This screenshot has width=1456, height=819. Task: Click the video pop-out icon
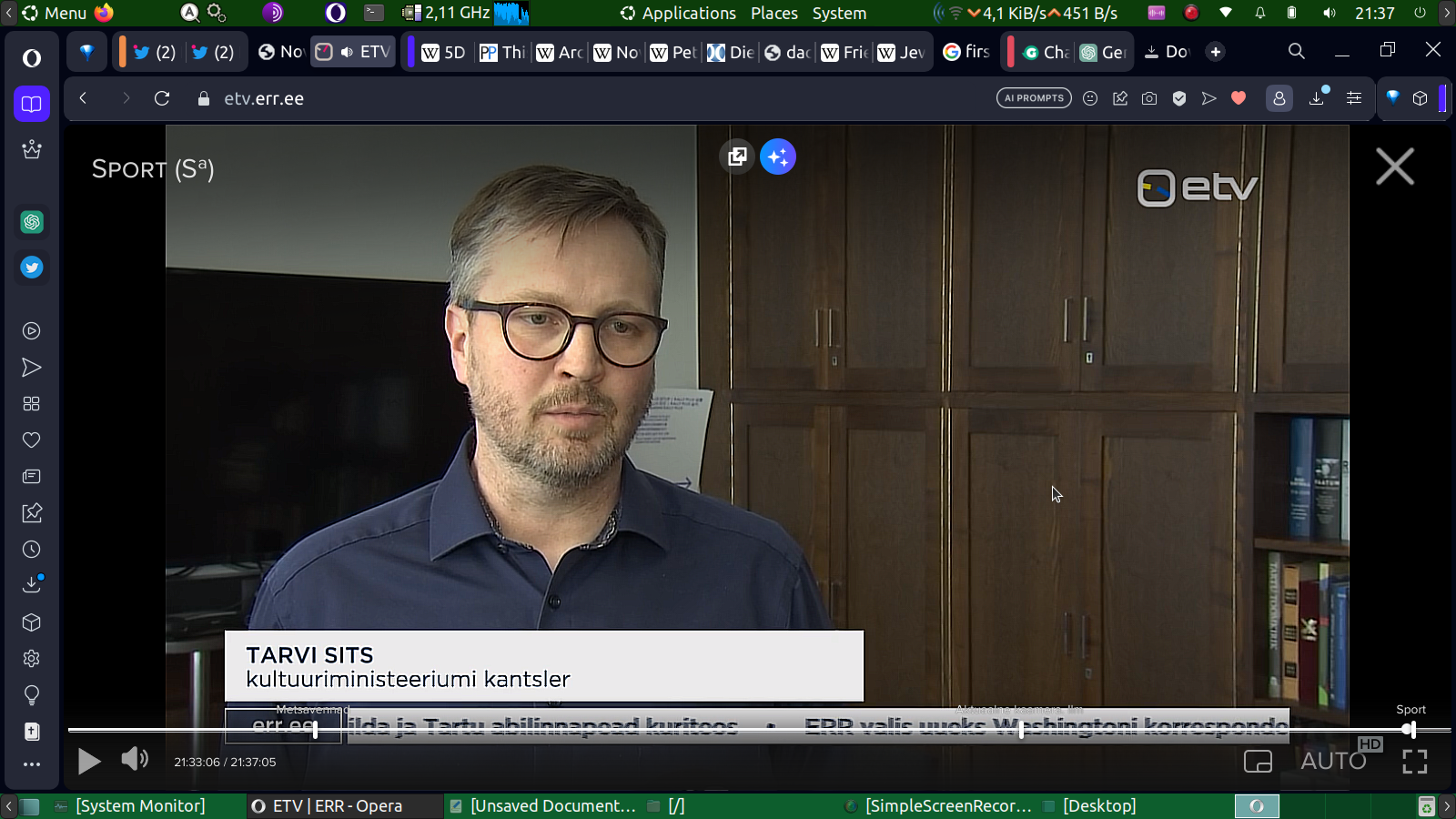(737, 157)
